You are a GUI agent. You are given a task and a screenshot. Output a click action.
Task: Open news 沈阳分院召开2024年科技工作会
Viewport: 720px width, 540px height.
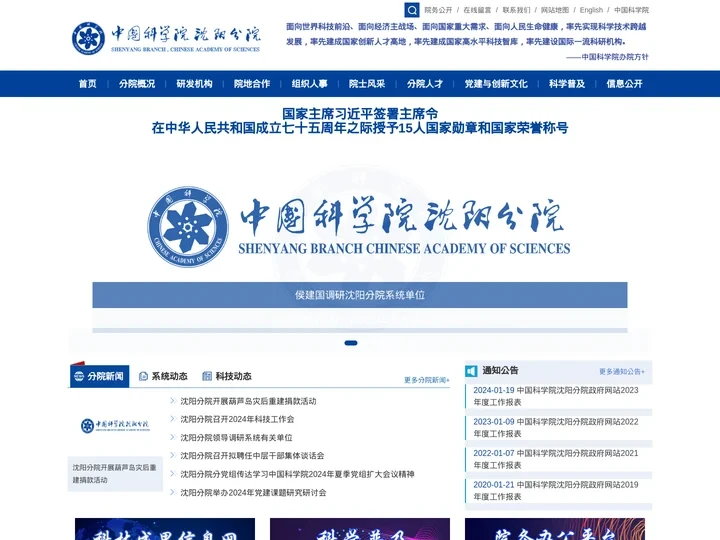(237, 419)
